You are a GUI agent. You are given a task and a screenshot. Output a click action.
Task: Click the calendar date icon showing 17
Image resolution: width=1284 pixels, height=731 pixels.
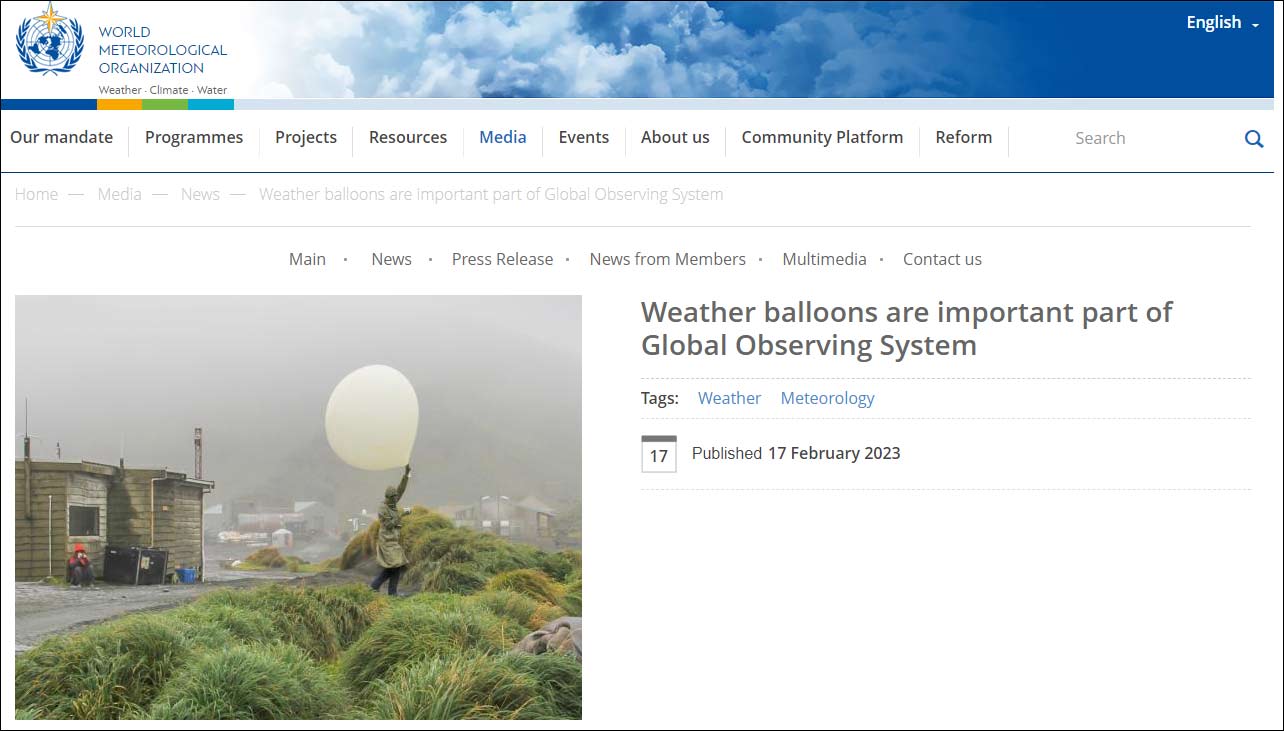(658, 454)
